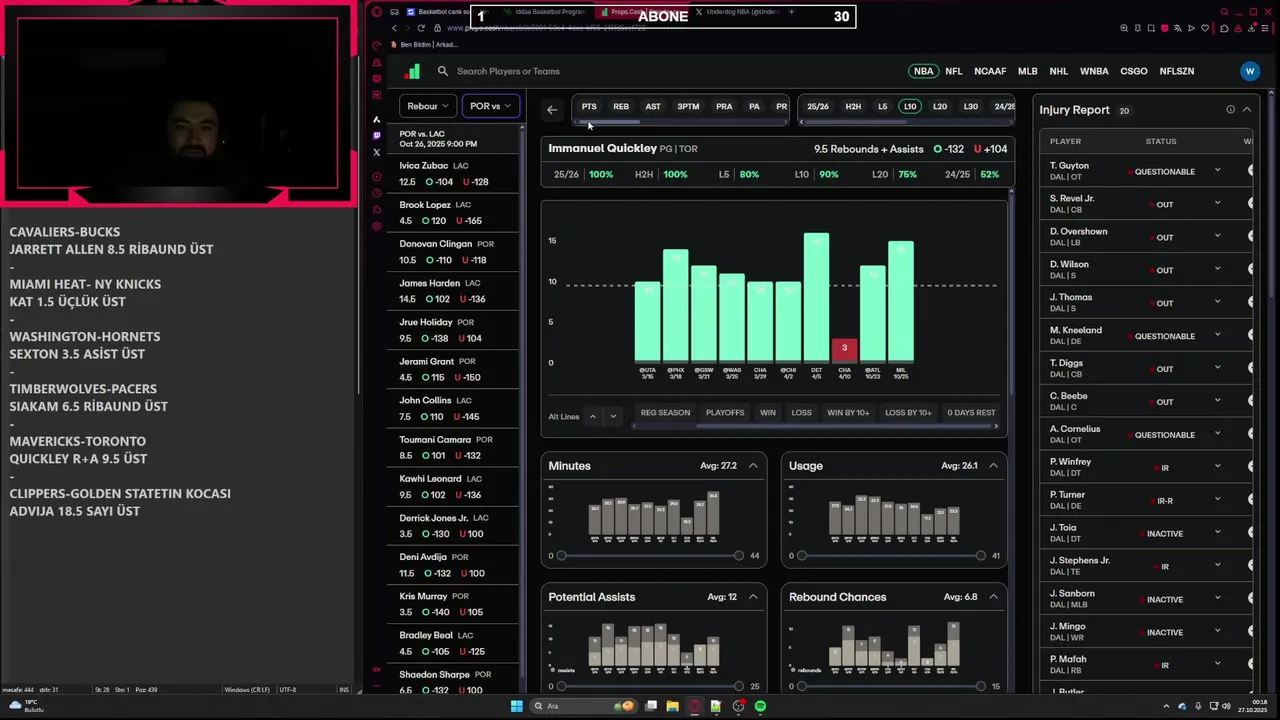The image size is (1280, 720).
Task: Open Opera GX from taskbar
Action: (x=695, y=706)
